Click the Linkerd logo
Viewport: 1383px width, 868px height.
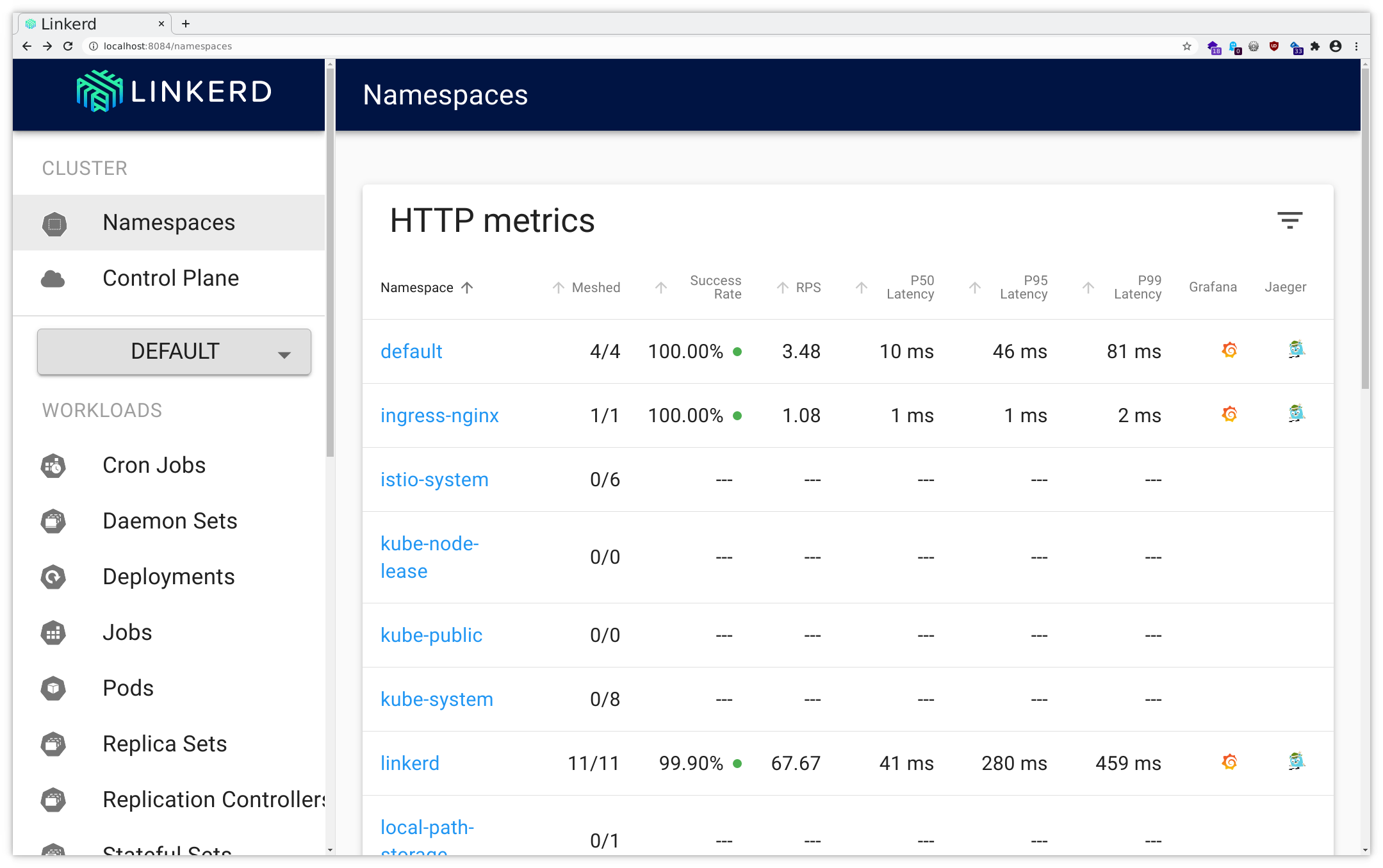(174, 92)
